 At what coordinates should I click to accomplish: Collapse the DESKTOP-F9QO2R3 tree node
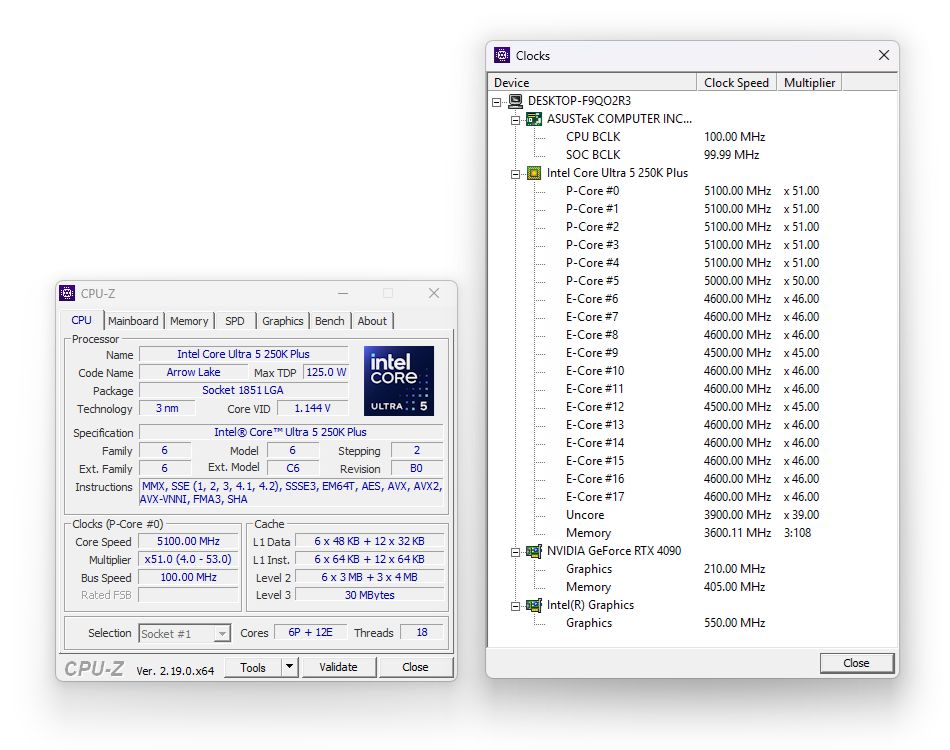(x=497, y=102)
